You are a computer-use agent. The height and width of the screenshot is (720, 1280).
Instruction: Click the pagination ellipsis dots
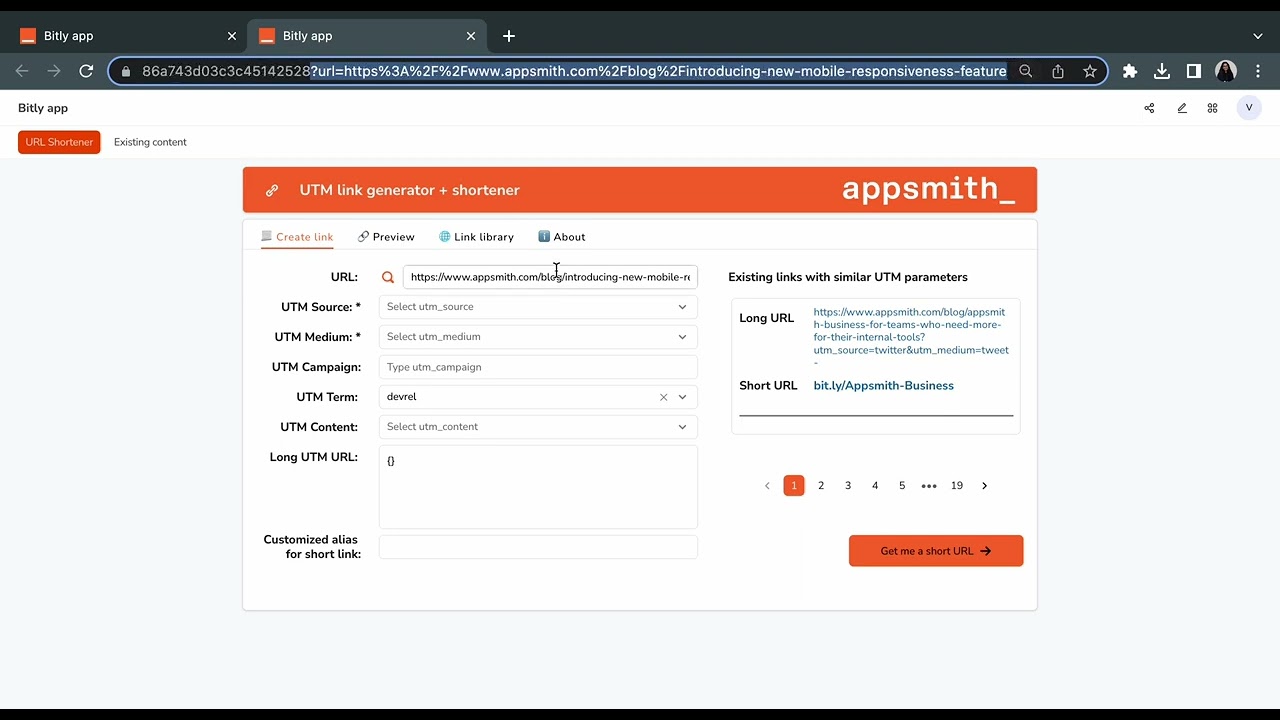(x=929, y=486)
